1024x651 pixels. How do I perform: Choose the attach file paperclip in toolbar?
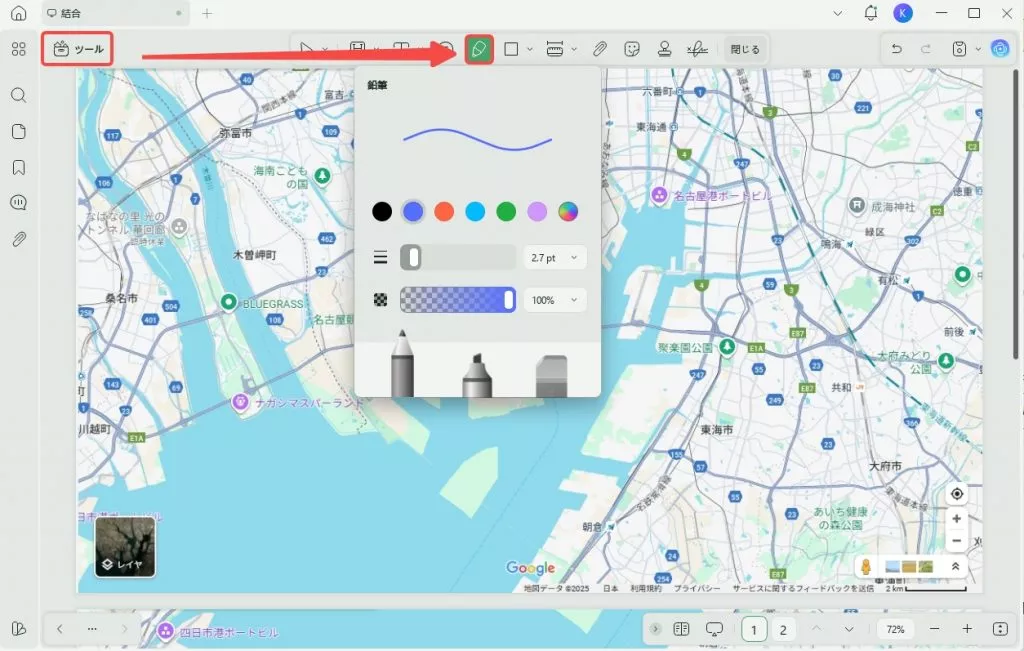pyautogui.click(x=600, y=49)
